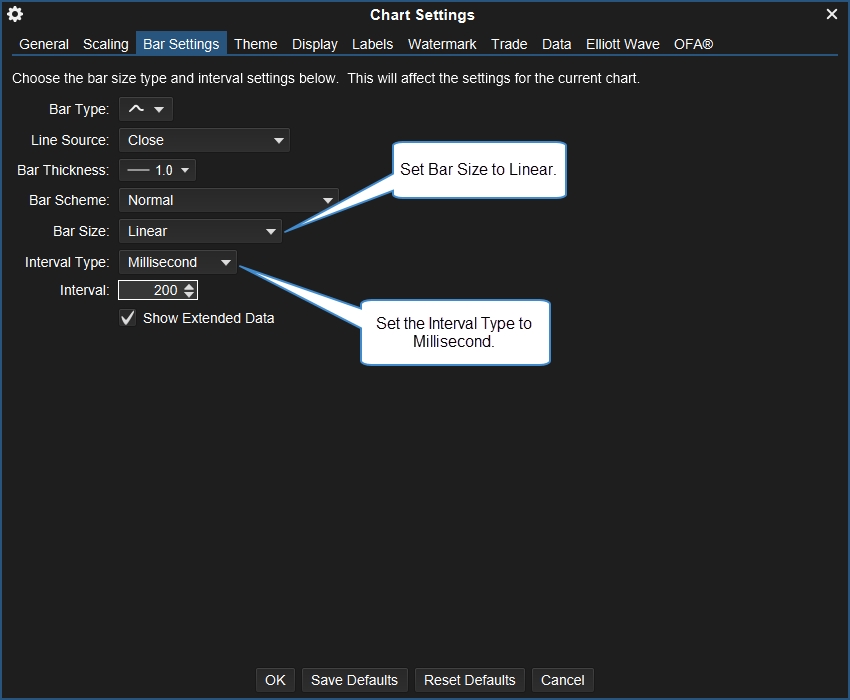Decrease the Interval value with down arrow
This screenshot has width=850, height=700.
pos(189,294)
